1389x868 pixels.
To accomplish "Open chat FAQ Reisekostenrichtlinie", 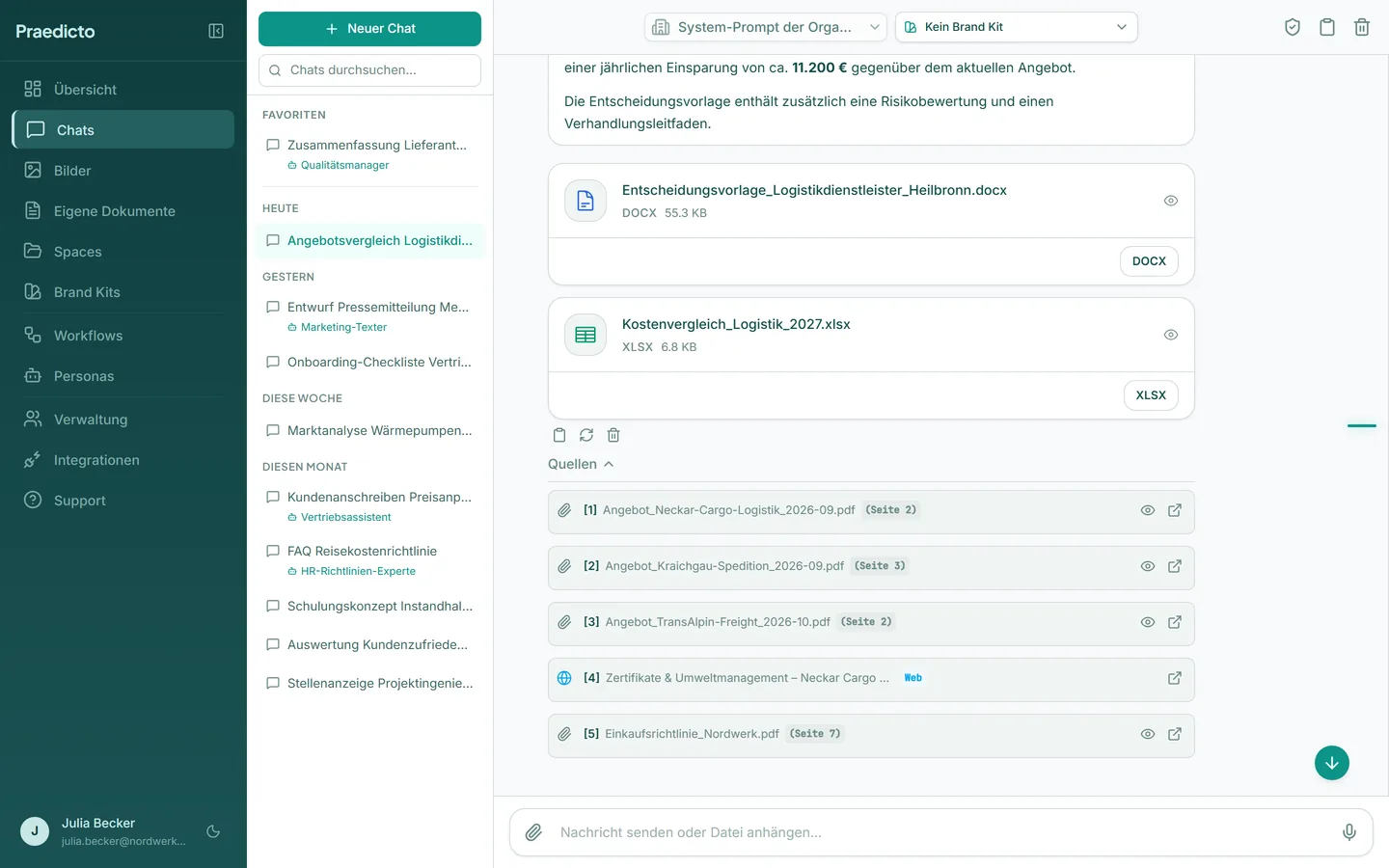I will 369,560.
